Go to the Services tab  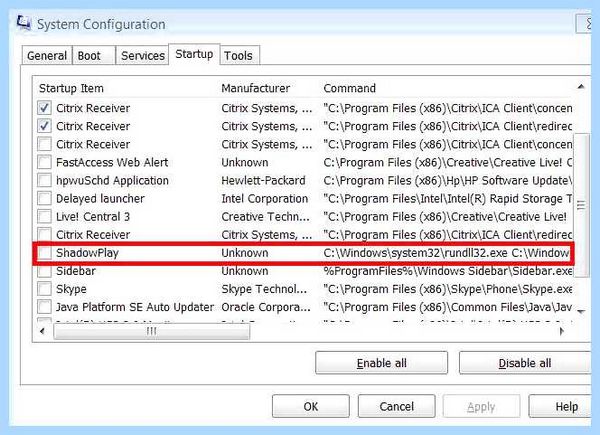[142, 56]
